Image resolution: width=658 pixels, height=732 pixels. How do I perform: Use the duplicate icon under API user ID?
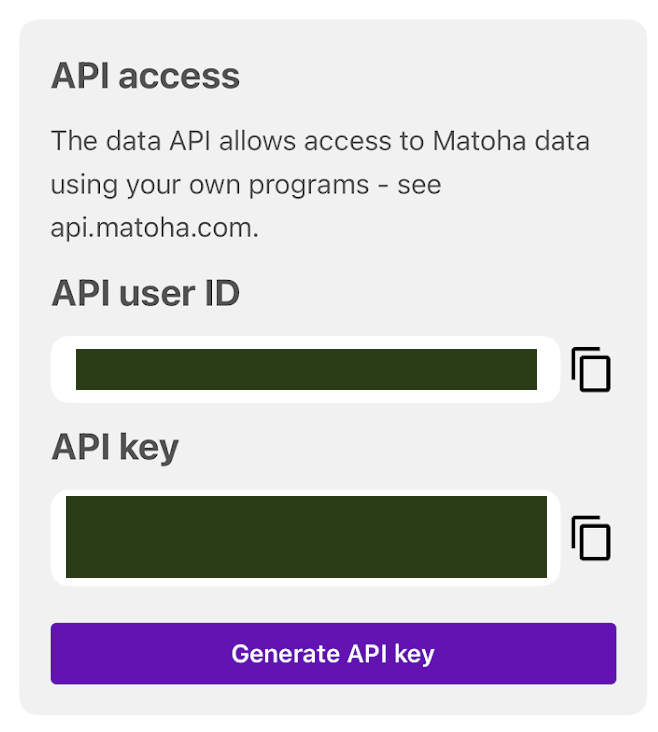591,370
